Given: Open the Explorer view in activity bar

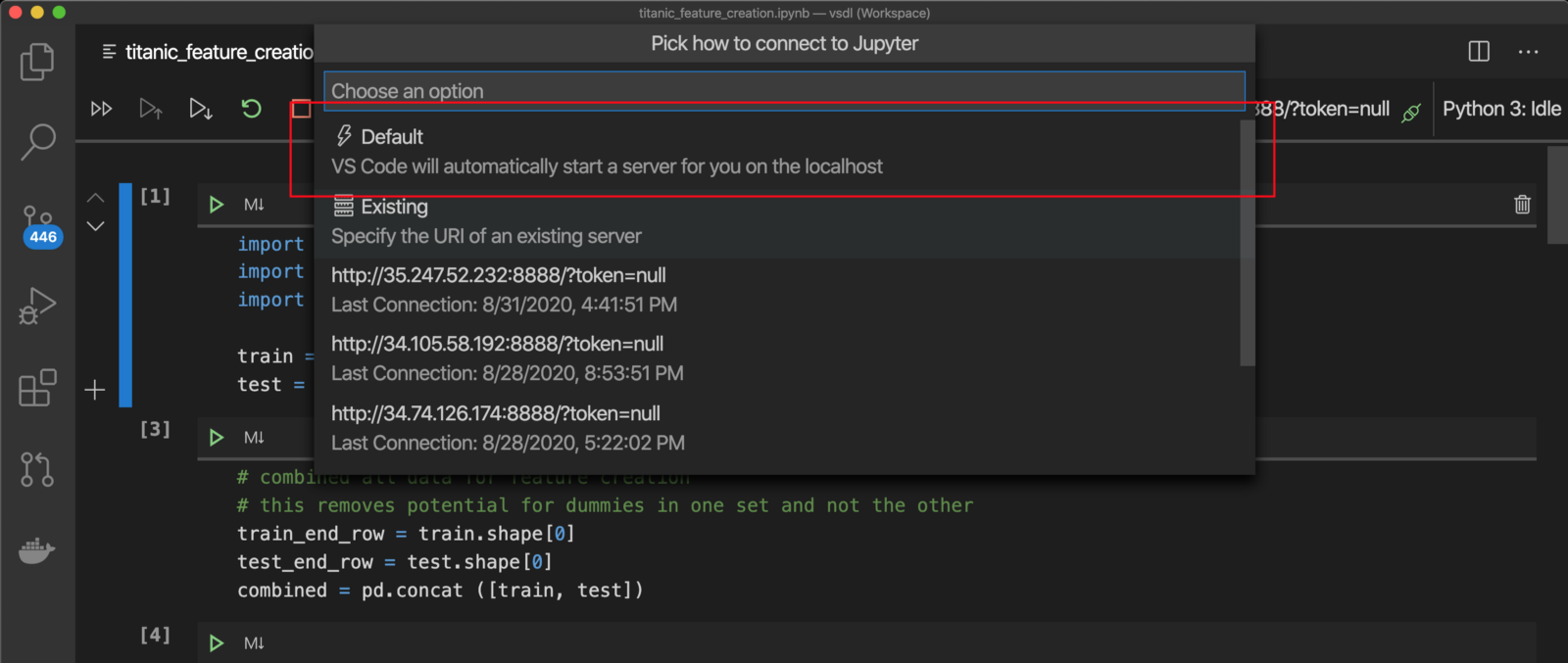Looking at the screenshot, I should click(37, 62).
